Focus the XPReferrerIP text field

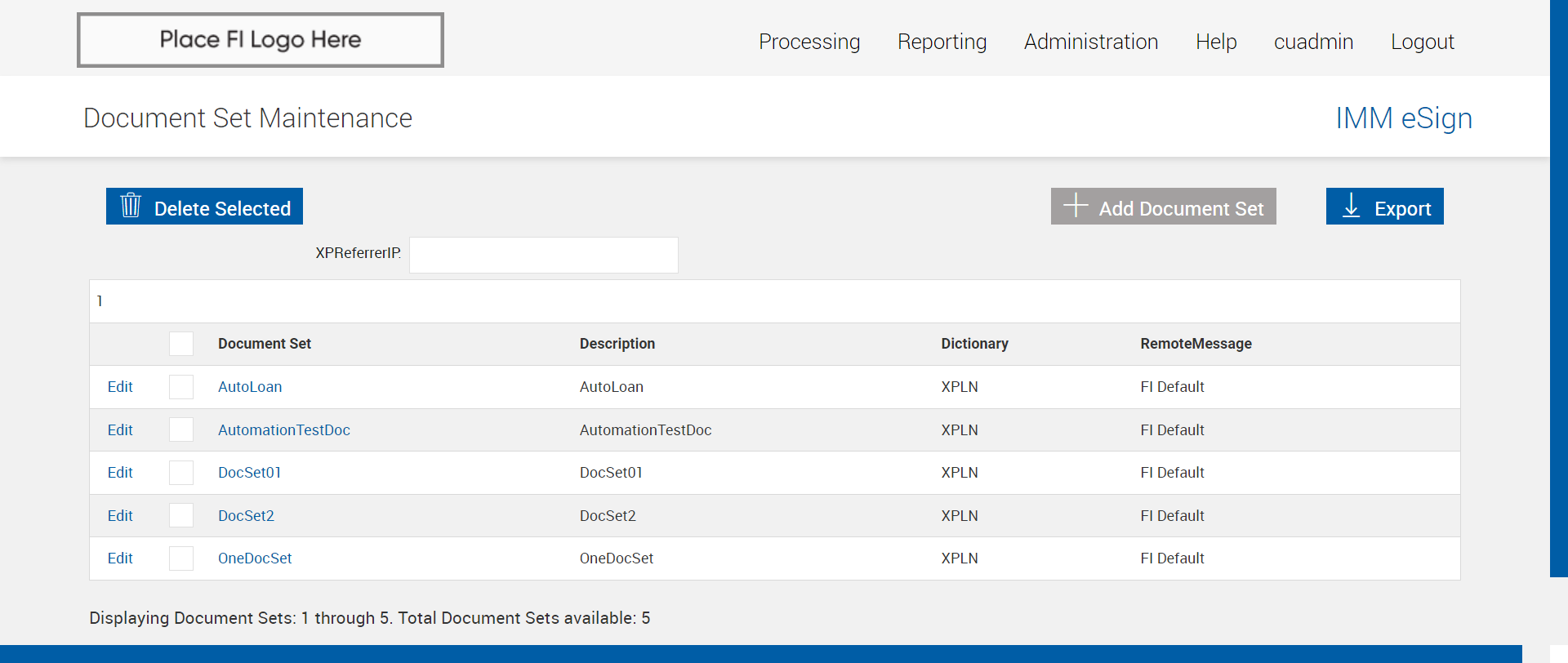pos(543,255)
